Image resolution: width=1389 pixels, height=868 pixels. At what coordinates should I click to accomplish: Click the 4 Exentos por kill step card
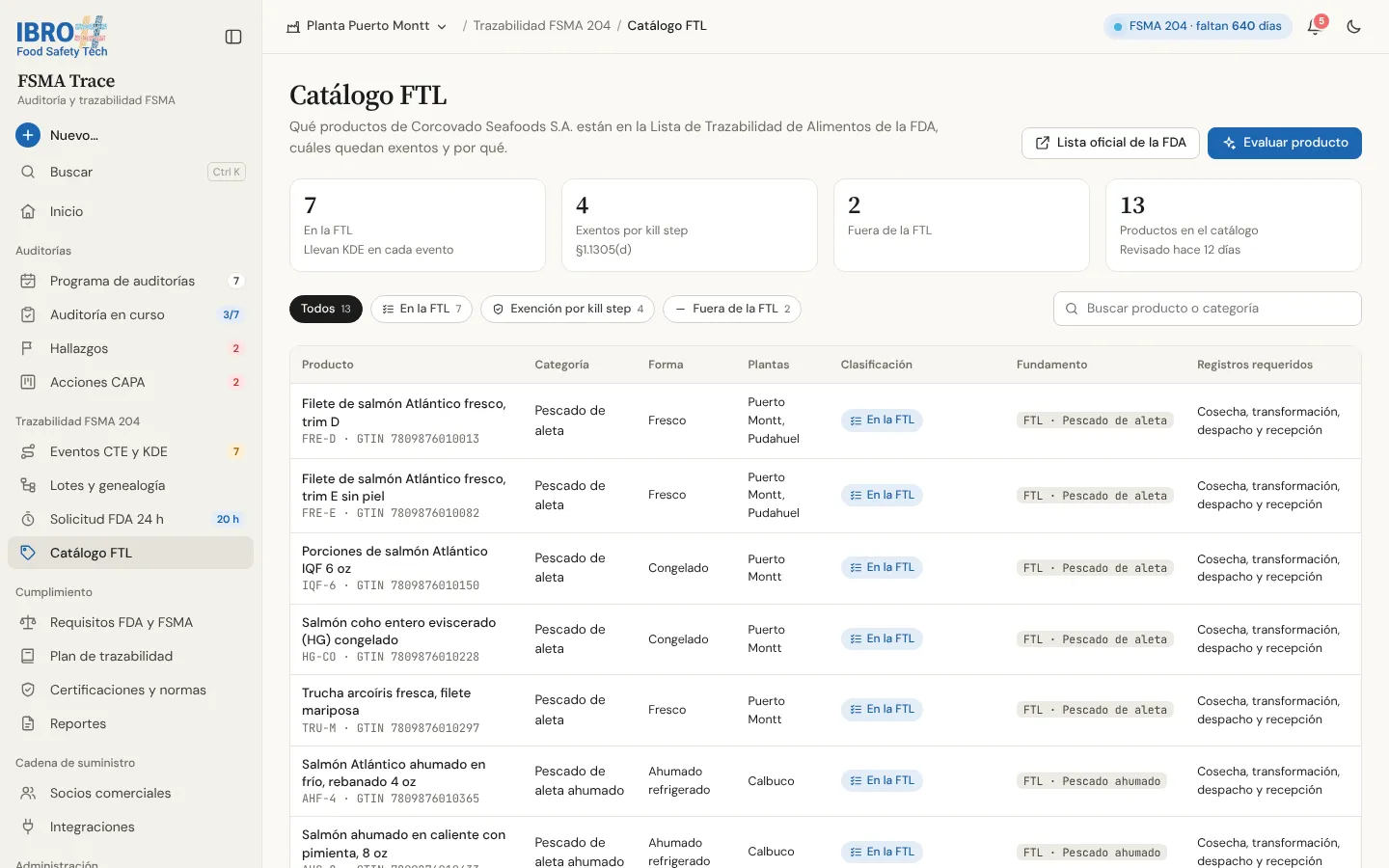(690, 226)
